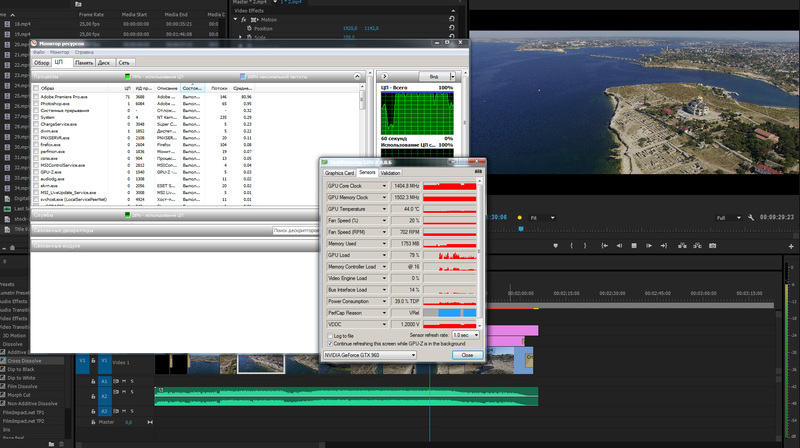Select Cross Dissolve transition in Effects

pyautogui.click(x=24, y=361)
